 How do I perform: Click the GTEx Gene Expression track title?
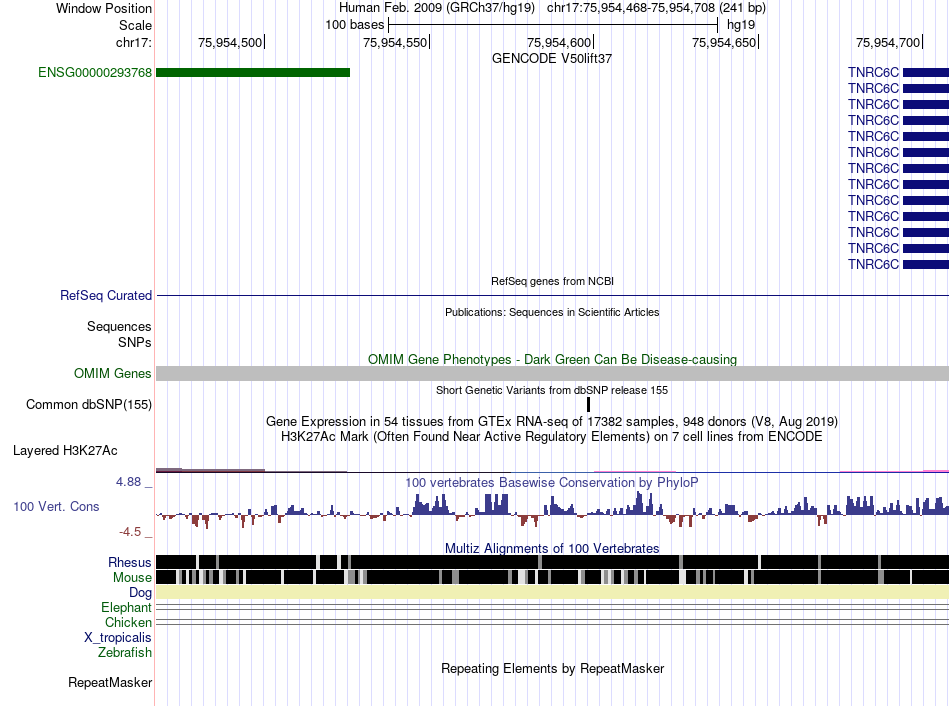point(552,421)
